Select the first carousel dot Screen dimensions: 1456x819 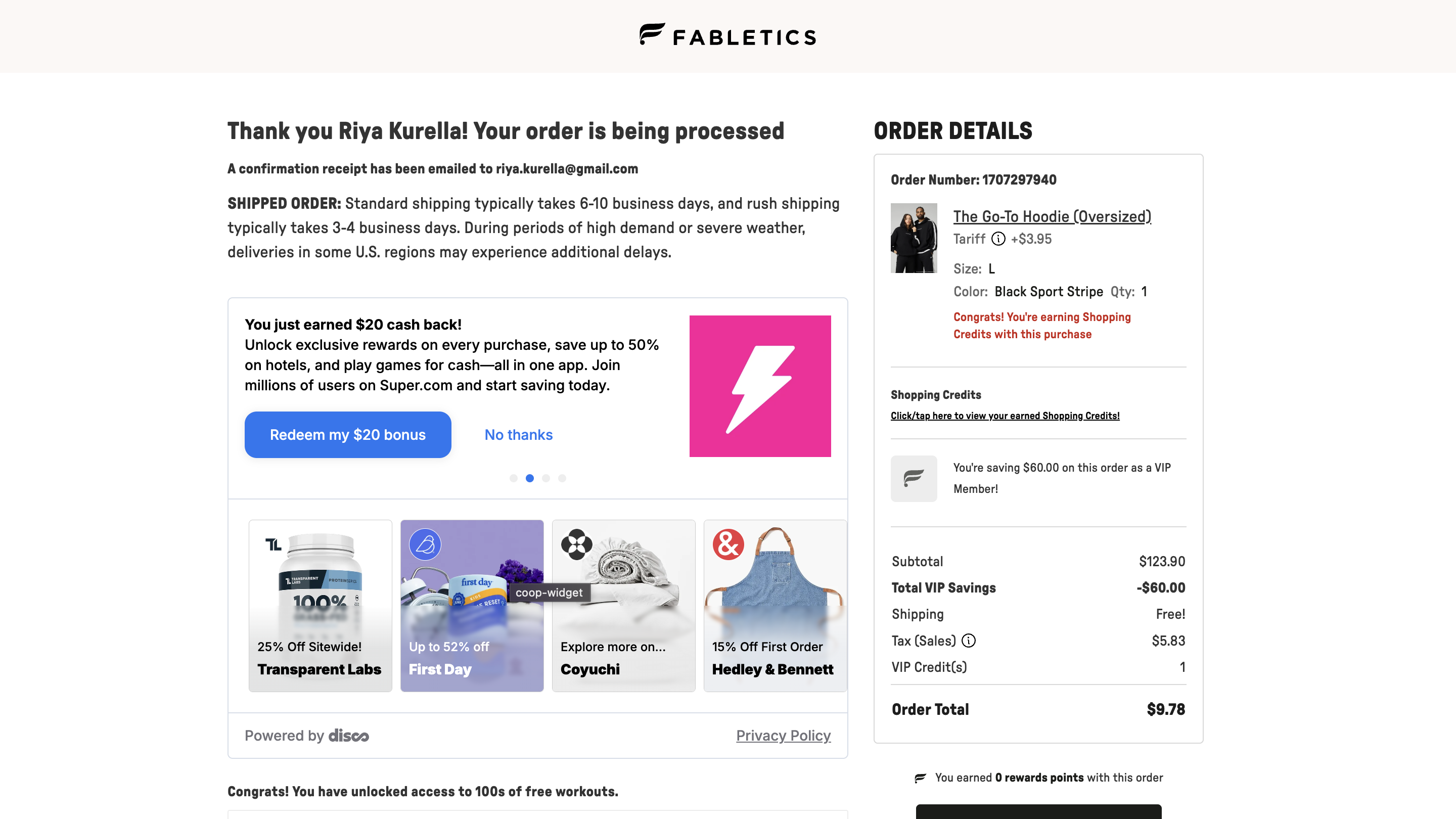tap(513, 478)
